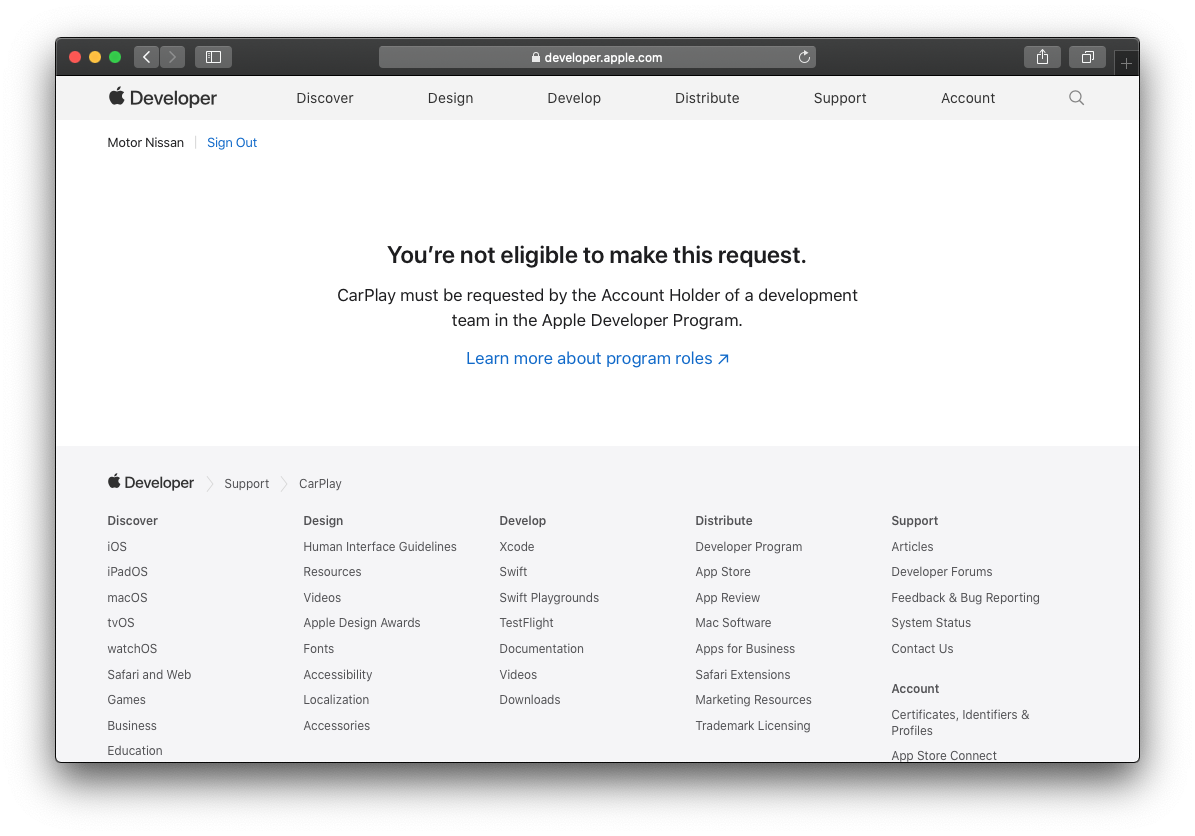Screen dimensions: 1195x836
Task: Open the Documentation footer link
Action: click(x=541, y=649)
